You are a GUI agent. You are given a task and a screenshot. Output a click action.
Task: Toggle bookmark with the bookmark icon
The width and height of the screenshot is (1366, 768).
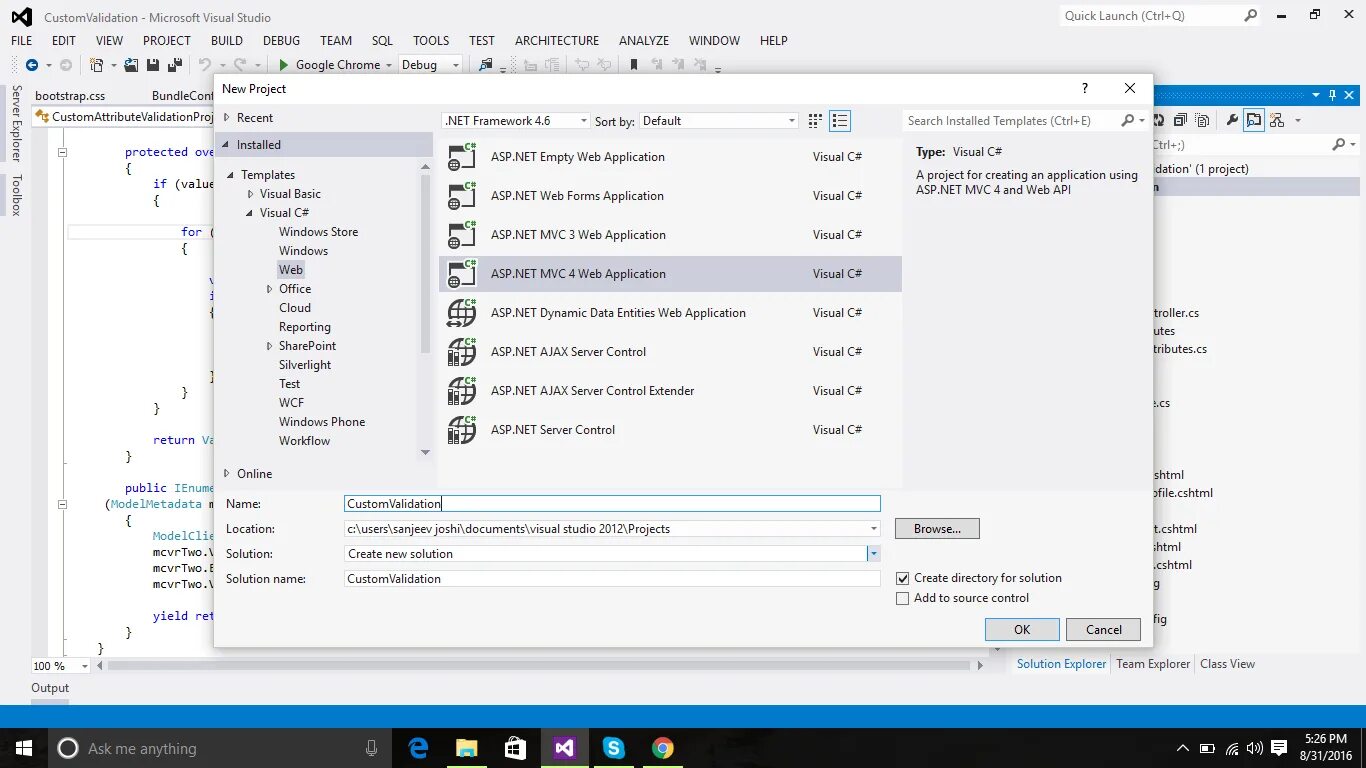coord(633,65)
